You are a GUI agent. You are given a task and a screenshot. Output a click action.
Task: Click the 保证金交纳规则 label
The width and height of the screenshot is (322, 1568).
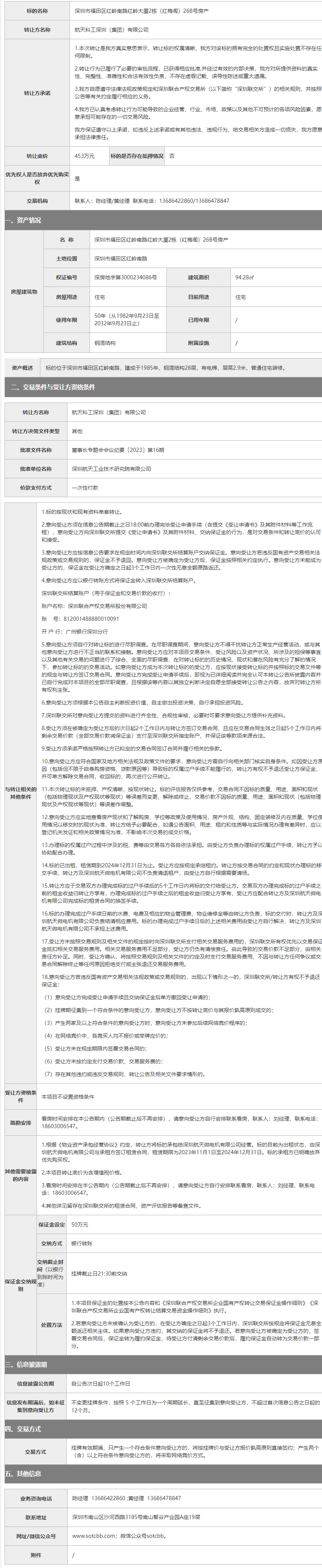click(x=21, y=1285)
